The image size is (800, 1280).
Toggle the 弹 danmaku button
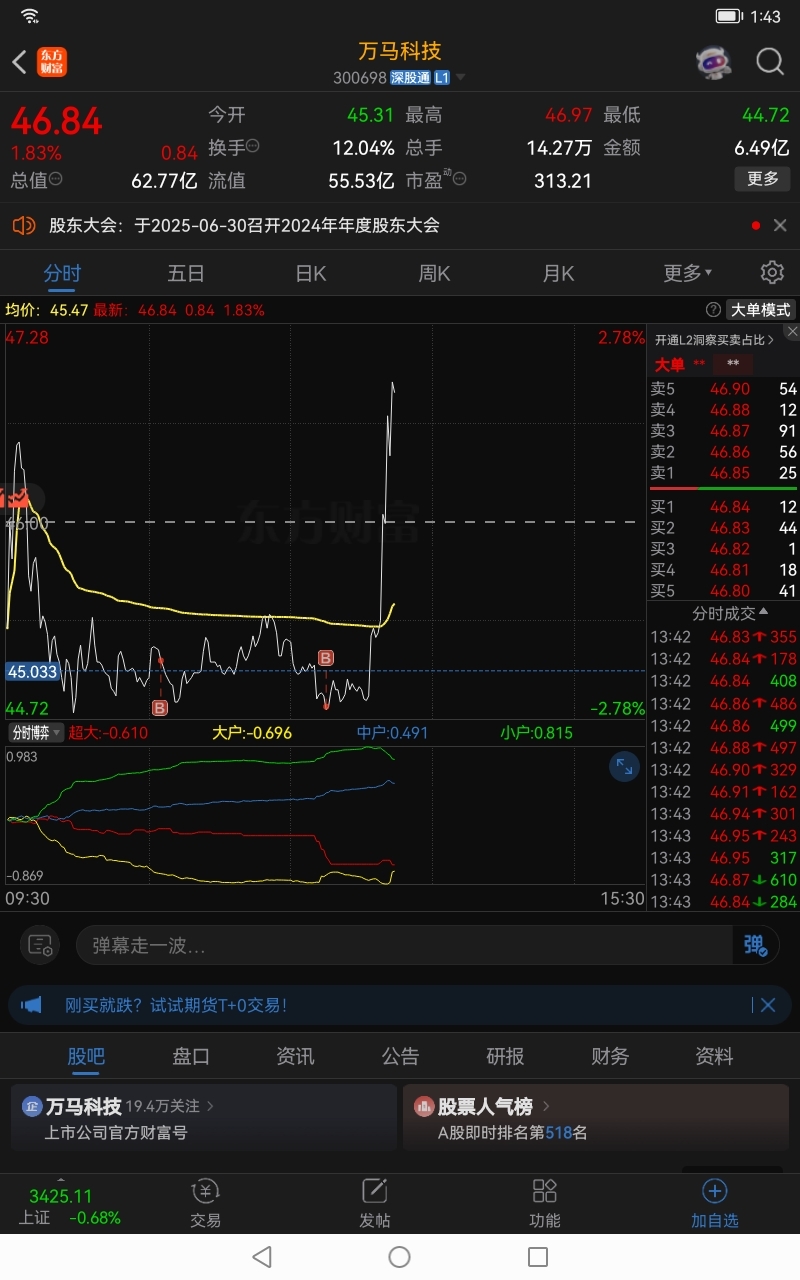754,945
